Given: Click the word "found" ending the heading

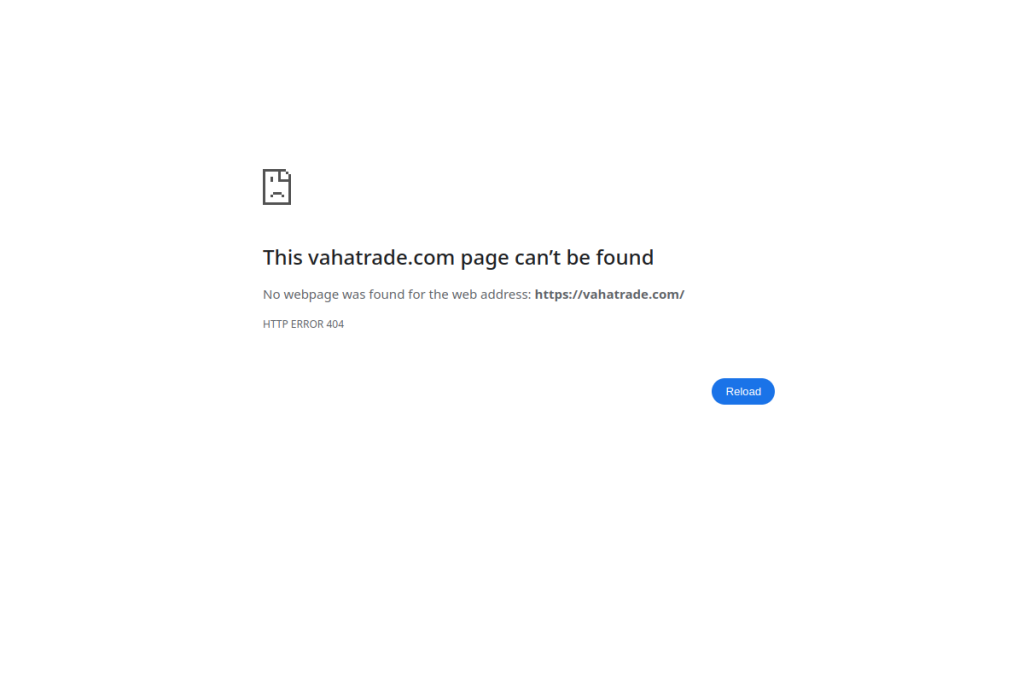Looking at the screenshot, I should [x=625, y=257].
